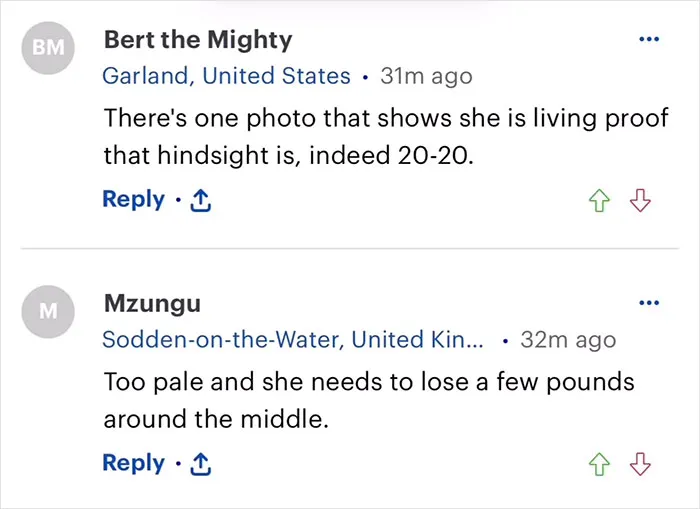The height and width of the screenshot is (509, 700).
Task: Open three-dot menu on Mzungu's comment
Action: click(649, 303)
